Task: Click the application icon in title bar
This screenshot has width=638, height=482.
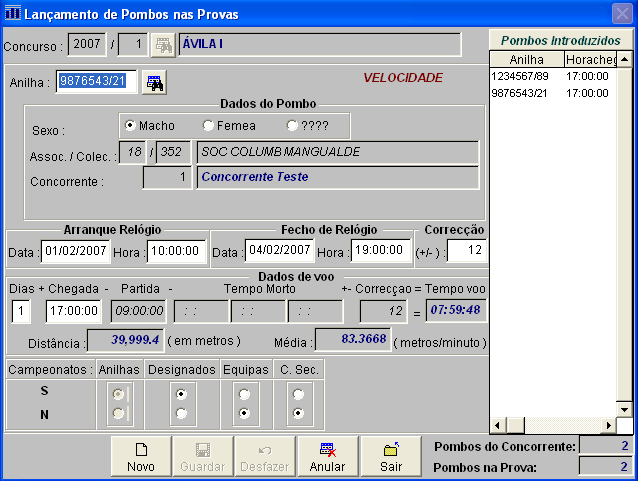Action: pos(11,12)
